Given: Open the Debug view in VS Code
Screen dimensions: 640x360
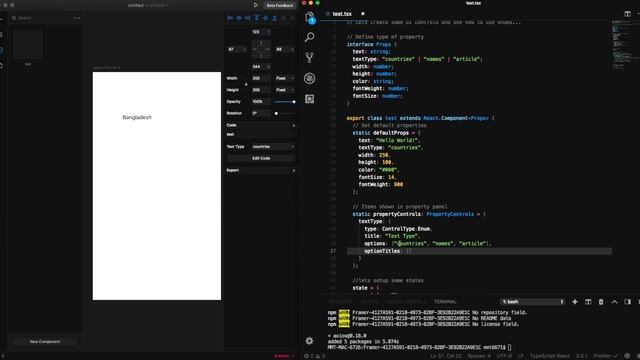Looking at the screenshot, I should [309, 78].
